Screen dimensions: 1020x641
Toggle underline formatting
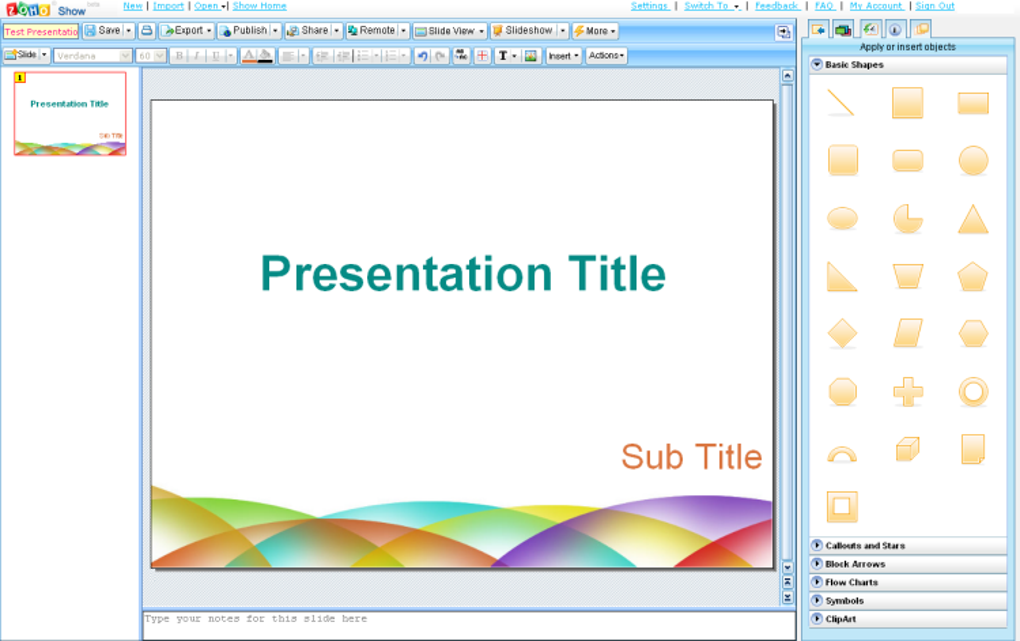click(x=216, y=56)
